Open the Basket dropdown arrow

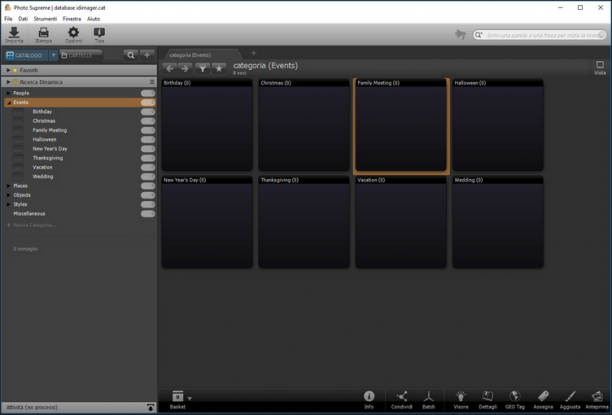click(x=190, y=399)
